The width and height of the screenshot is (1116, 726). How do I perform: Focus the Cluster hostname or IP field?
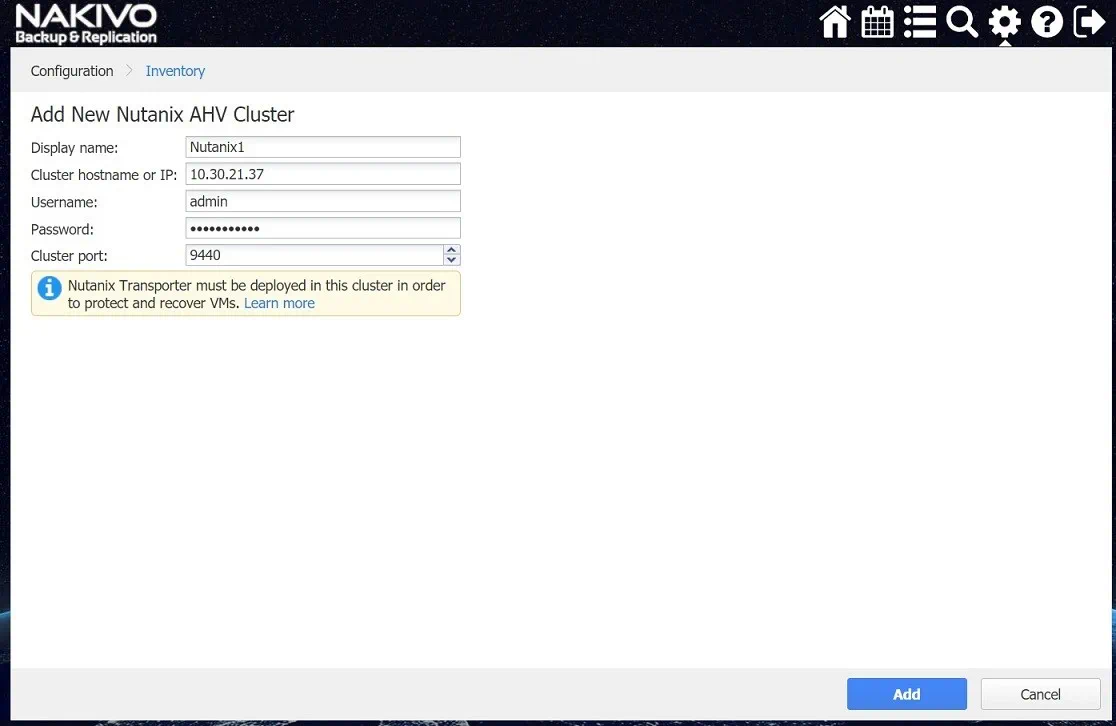pyautogui.click(x=323, y=174)
